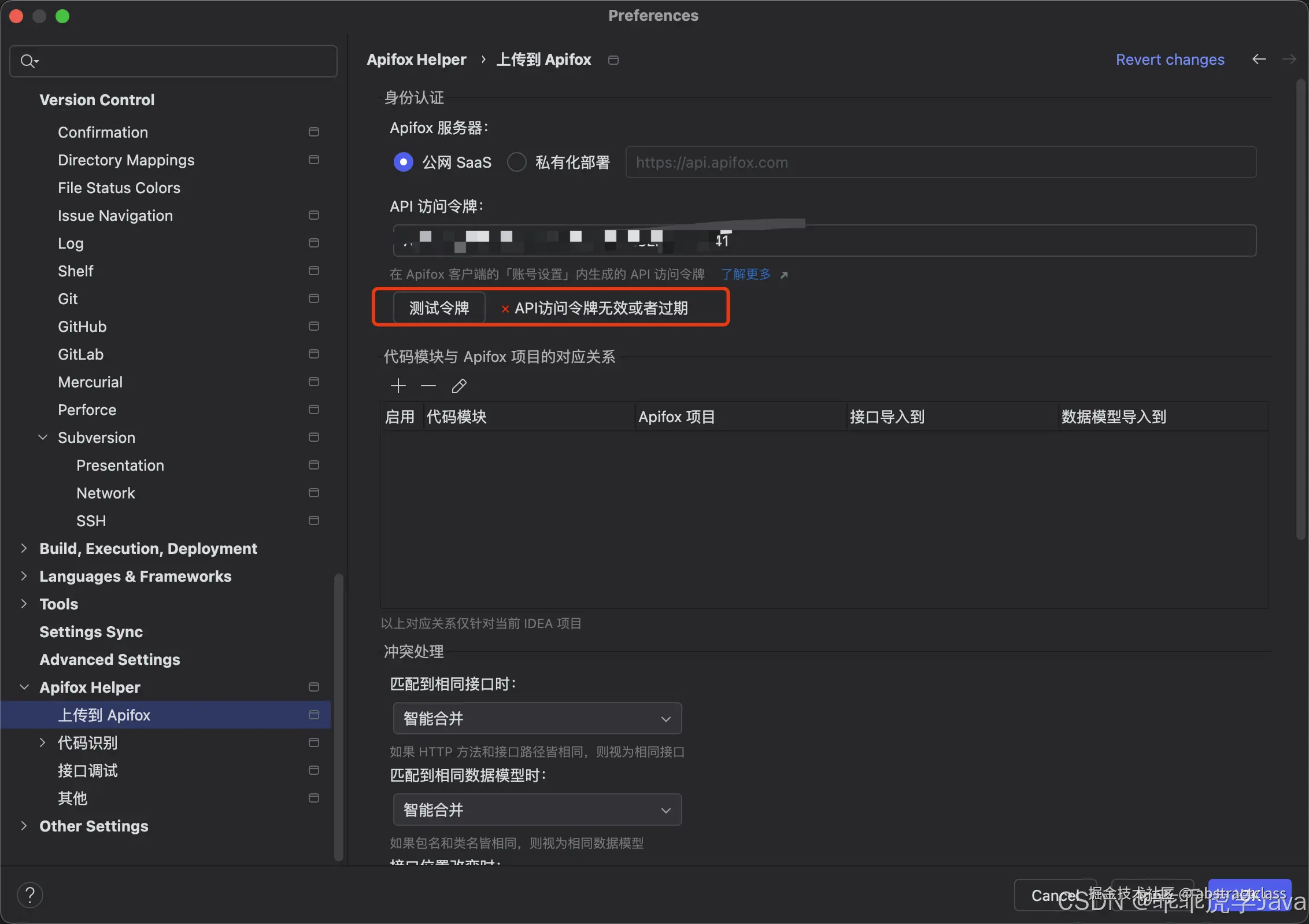Open search options via magnifier icon
1309x924 pixels.
[30, 61]
